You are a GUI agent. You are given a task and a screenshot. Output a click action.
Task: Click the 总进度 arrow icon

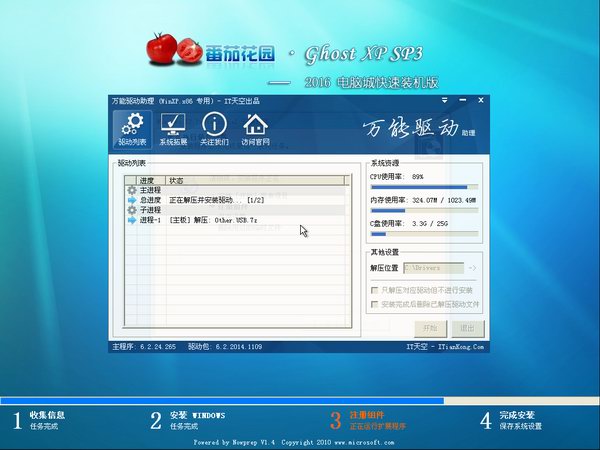pos(131,200)
